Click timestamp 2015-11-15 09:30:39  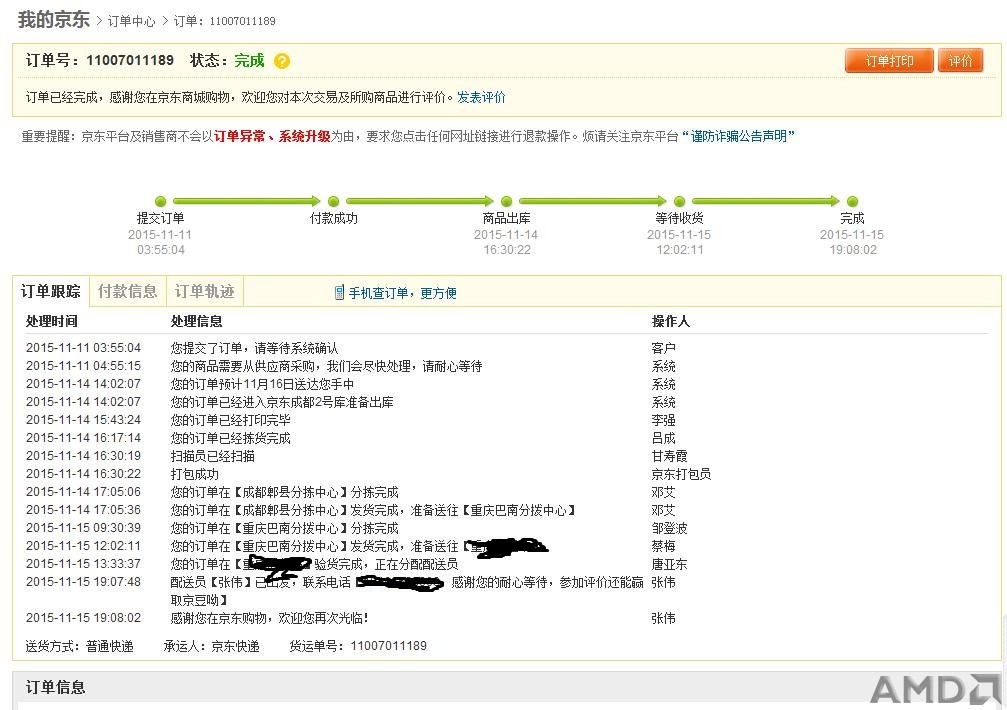[83, 528]
